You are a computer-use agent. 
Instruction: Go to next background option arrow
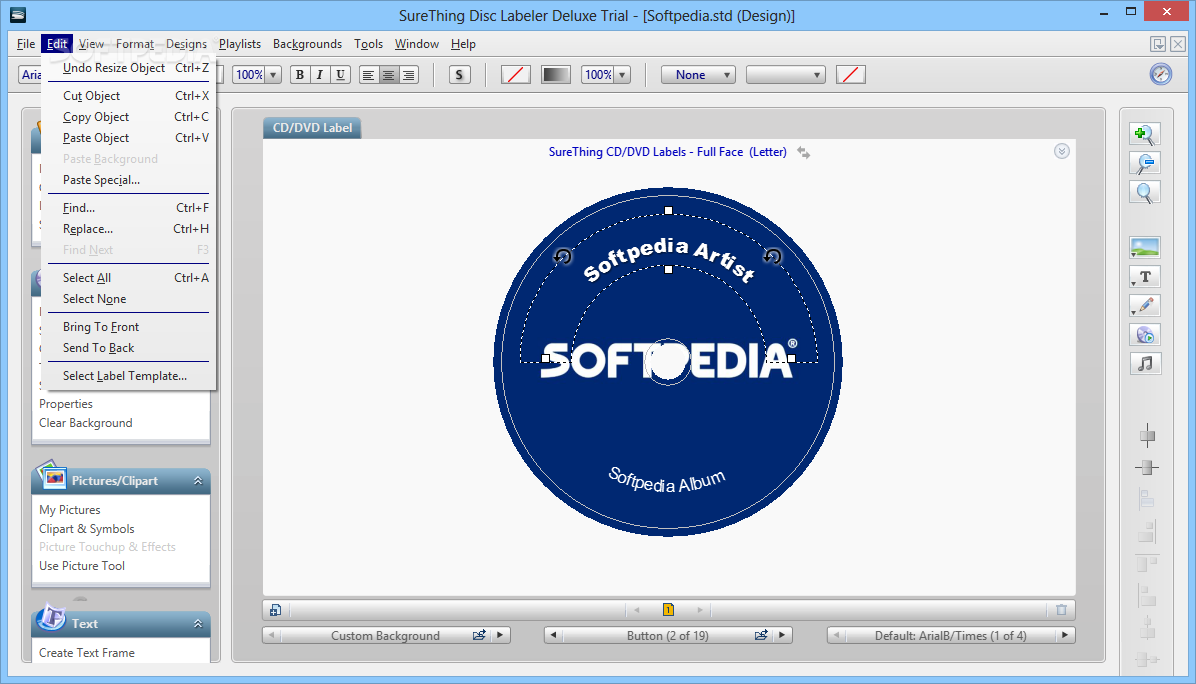[500, 635]
